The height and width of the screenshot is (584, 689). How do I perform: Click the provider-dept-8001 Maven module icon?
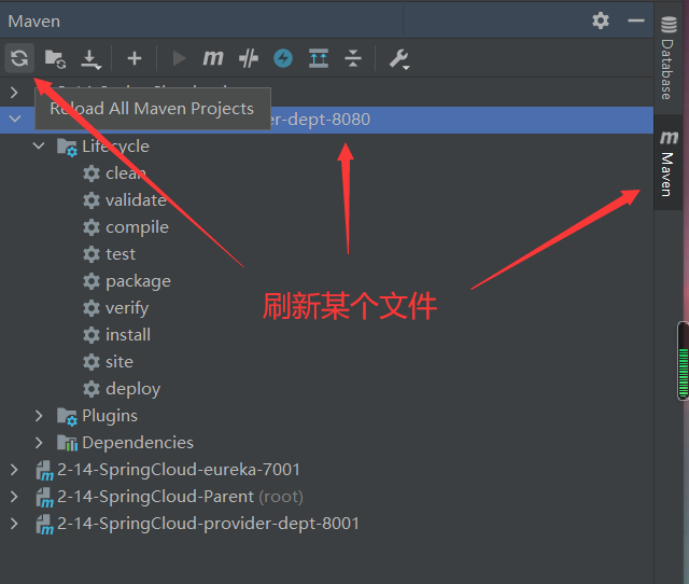[45, 525]
